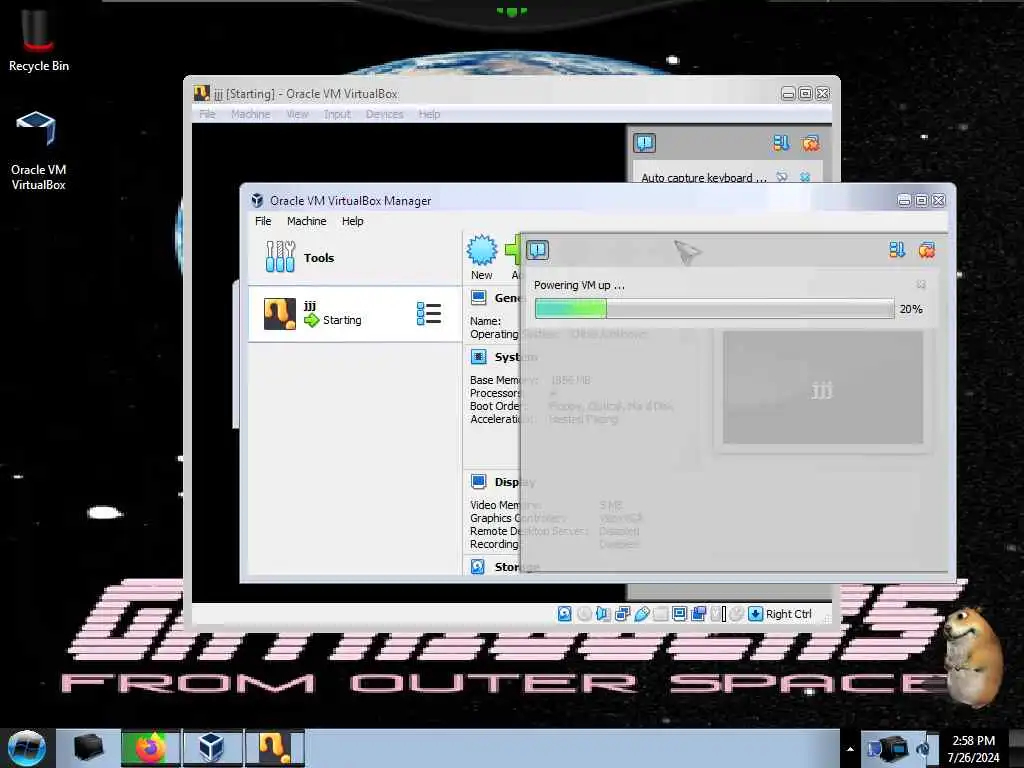Open View menu in jjj VM window
1024x768 pixels.
coord(297,114)
